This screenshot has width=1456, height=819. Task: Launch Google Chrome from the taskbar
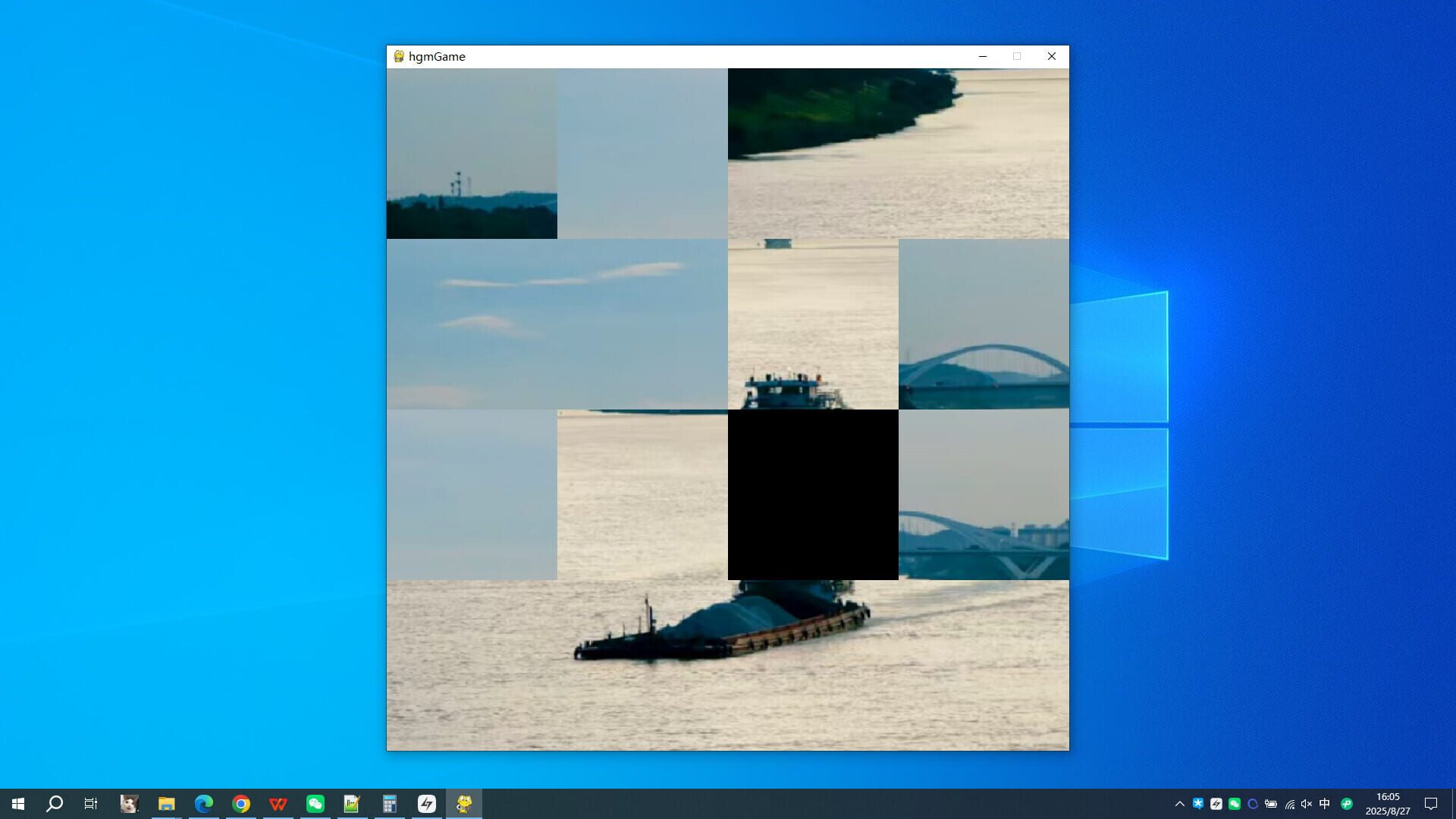(240, 804)
